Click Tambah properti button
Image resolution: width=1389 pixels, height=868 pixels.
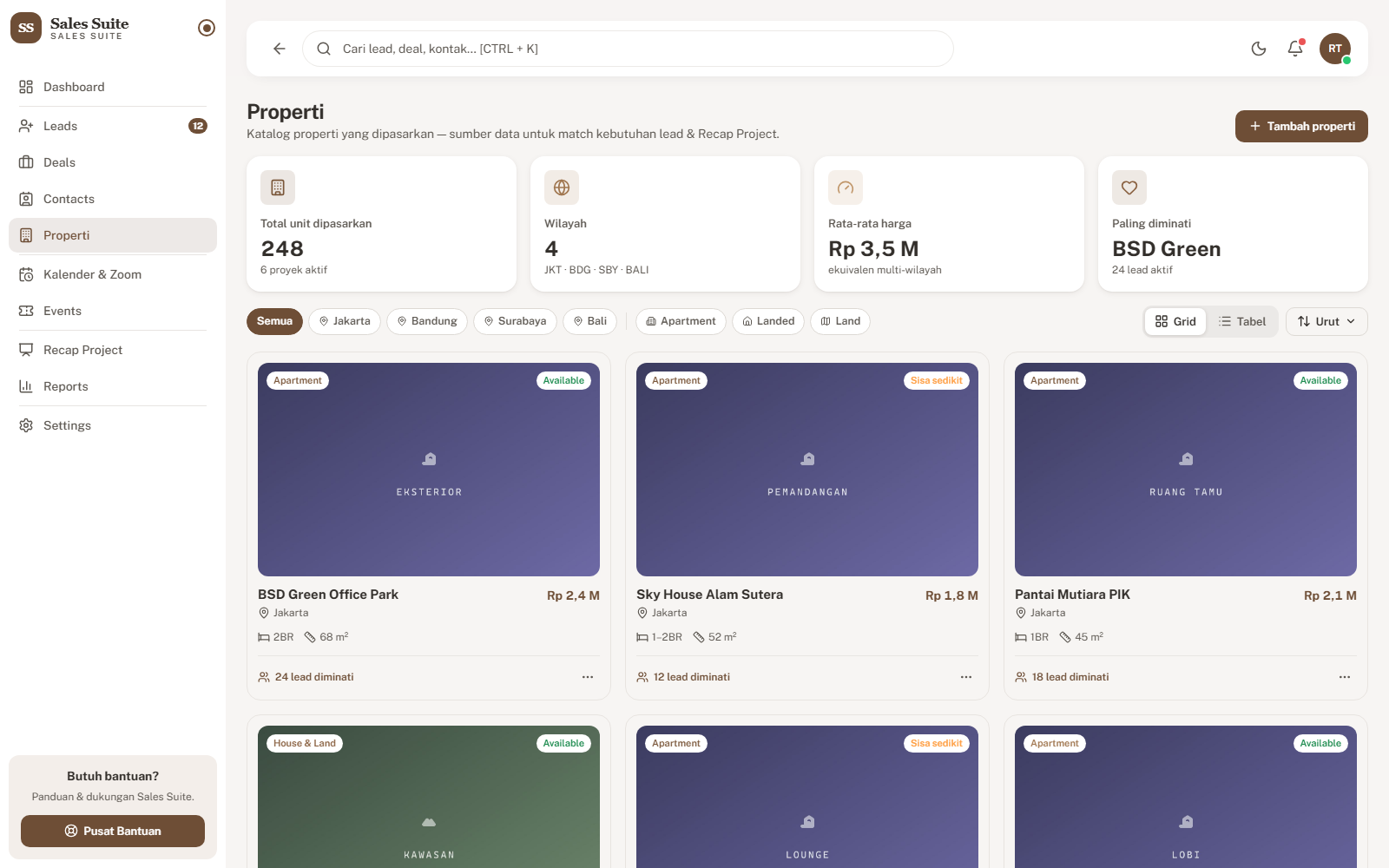click(1301, 126)
